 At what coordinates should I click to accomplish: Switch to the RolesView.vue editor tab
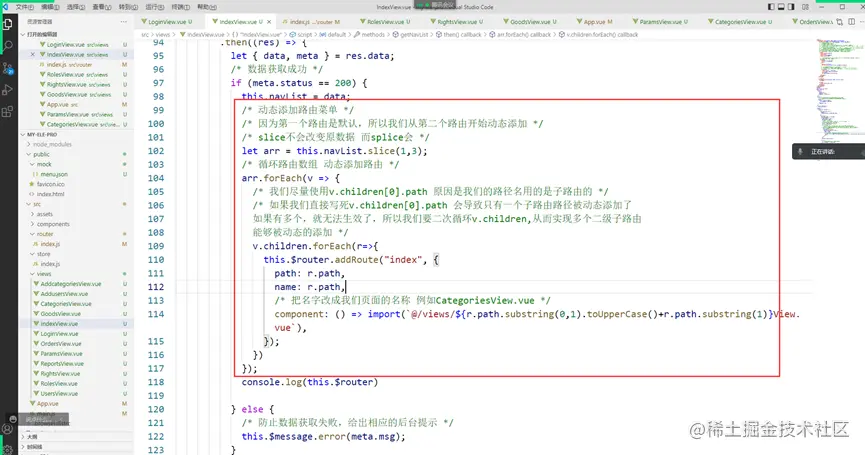[x=385, y=22]
